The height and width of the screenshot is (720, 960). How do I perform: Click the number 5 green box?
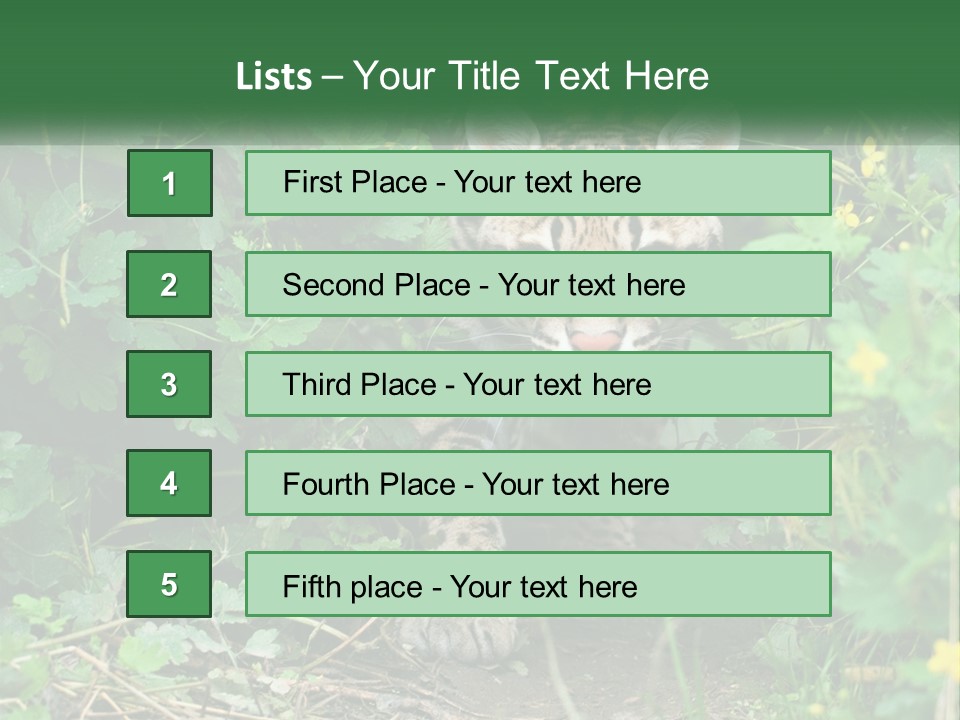click(169, 584)
